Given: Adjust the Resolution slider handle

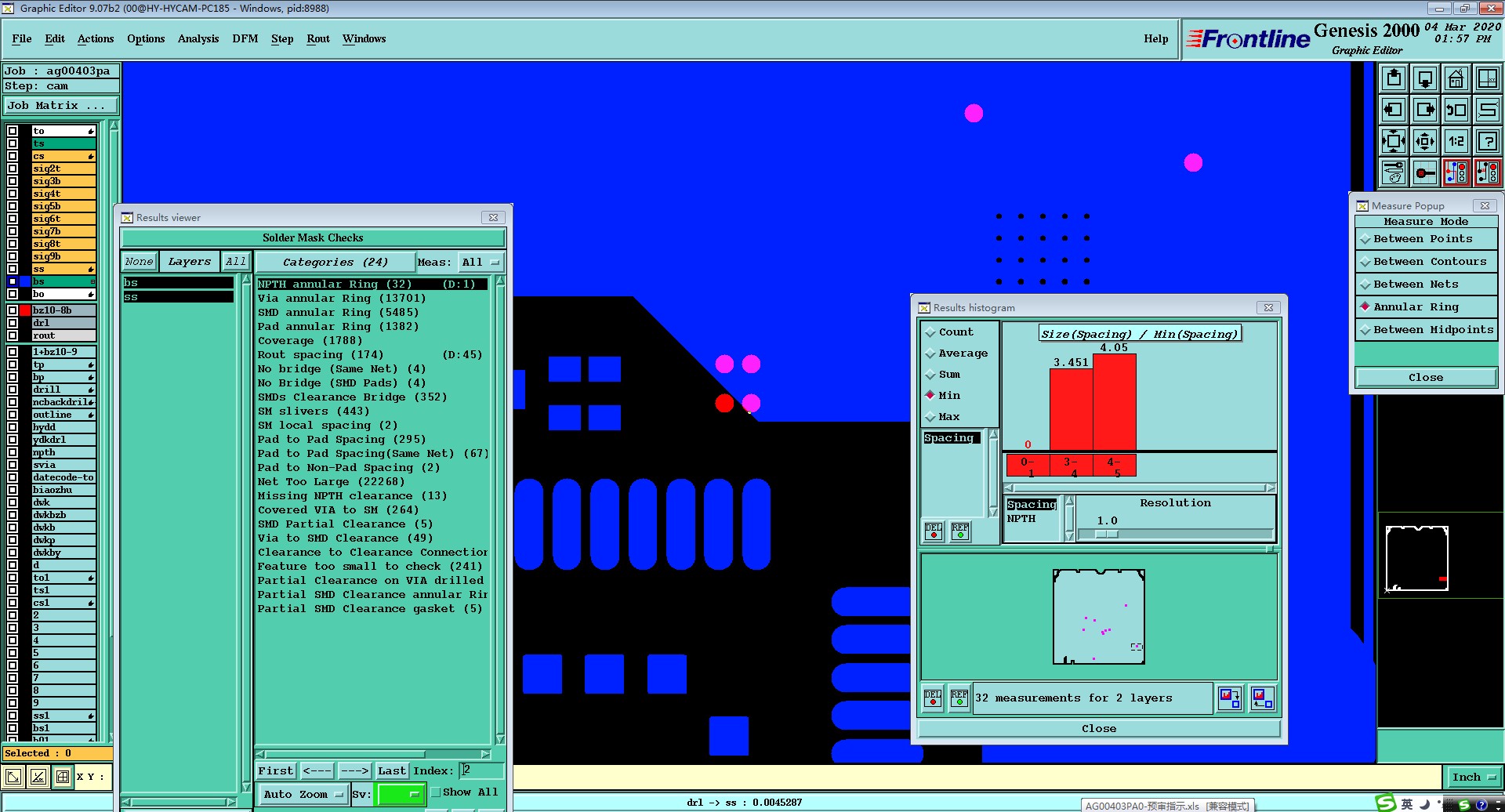Looking at the screenshot, I should [x=1107, y=534].
